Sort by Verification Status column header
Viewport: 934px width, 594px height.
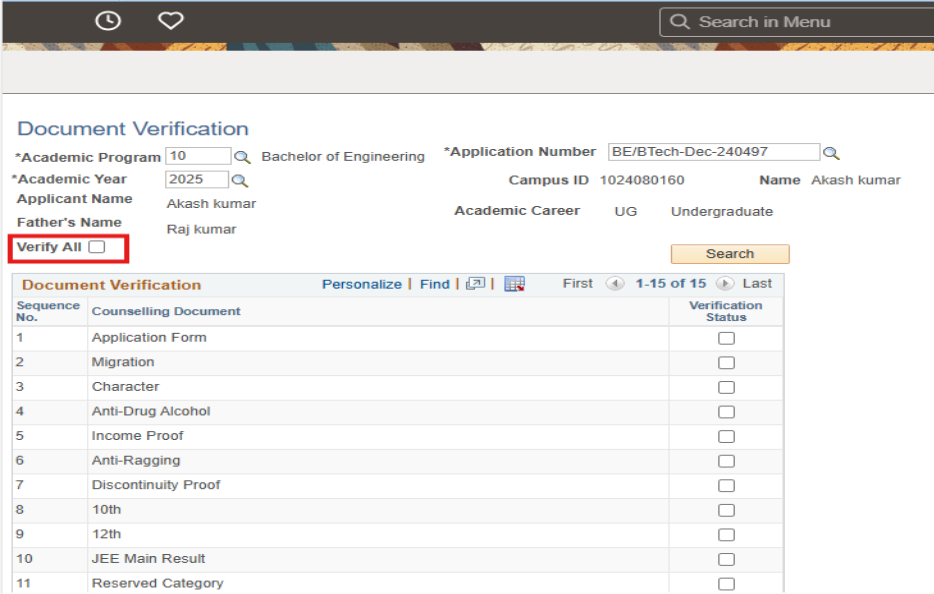726,311
